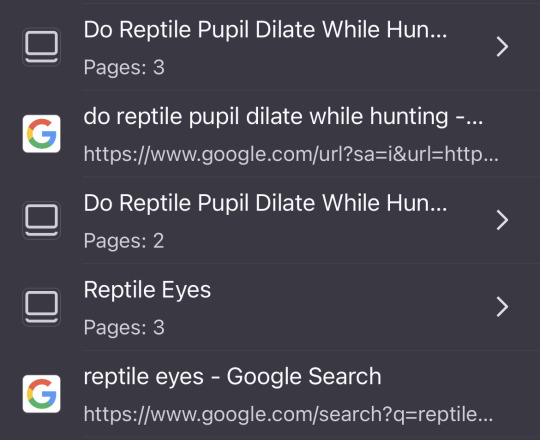Tap empty row area right of 'Reptile Eyes' title

351,290
